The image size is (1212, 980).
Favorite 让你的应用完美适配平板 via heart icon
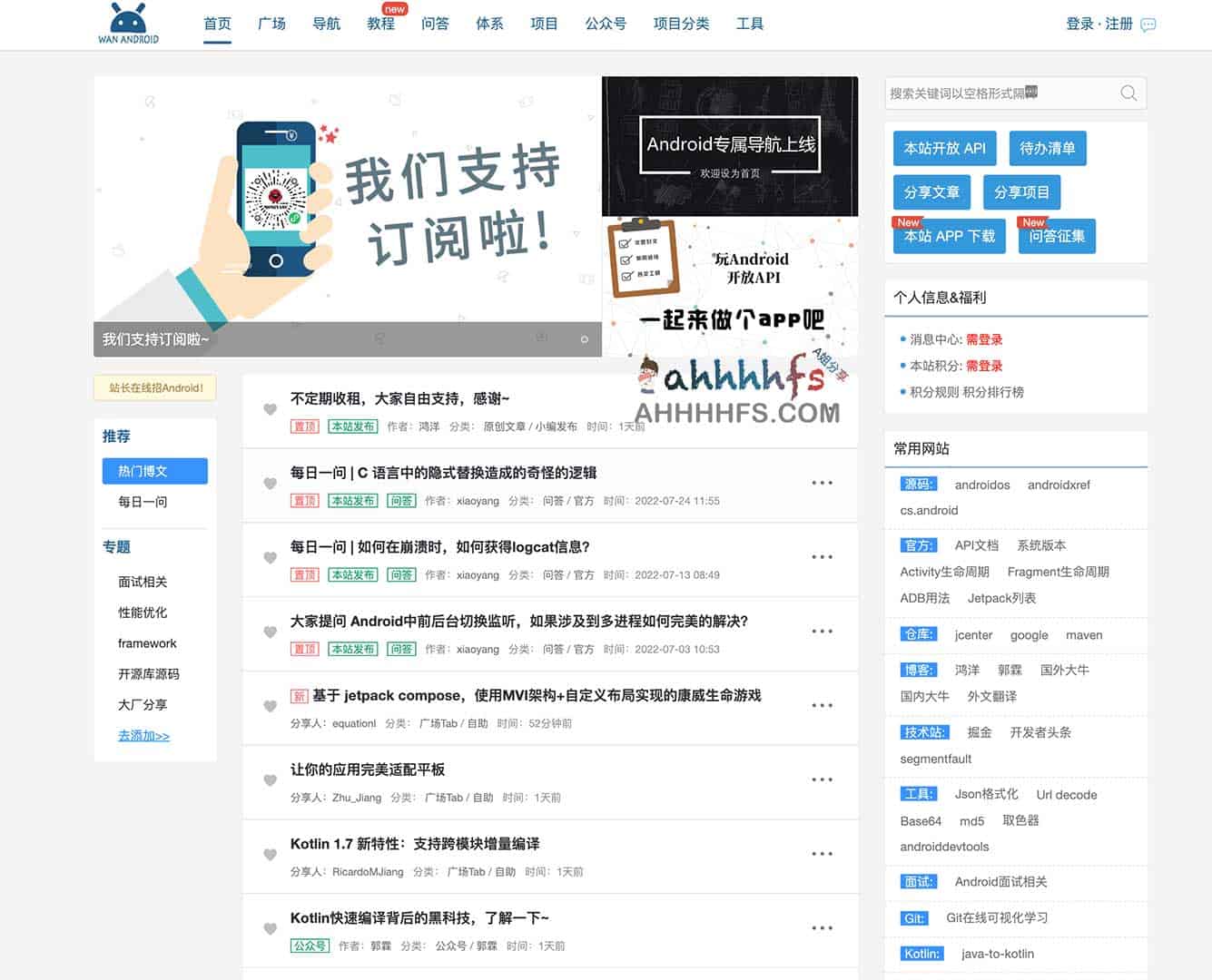point(270,780)
